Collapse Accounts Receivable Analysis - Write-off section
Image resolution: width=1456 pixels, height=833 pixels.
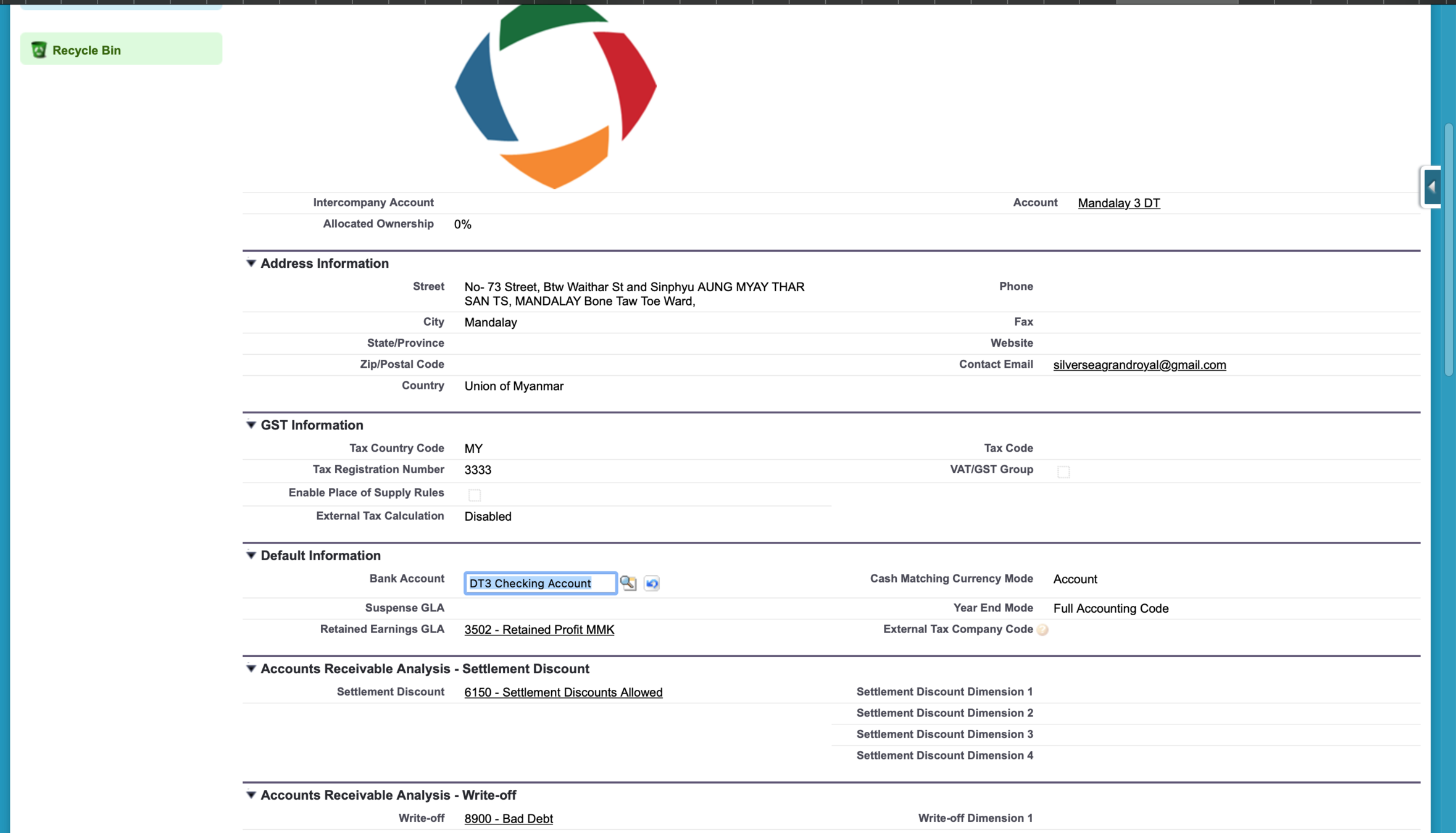[251, 795]
